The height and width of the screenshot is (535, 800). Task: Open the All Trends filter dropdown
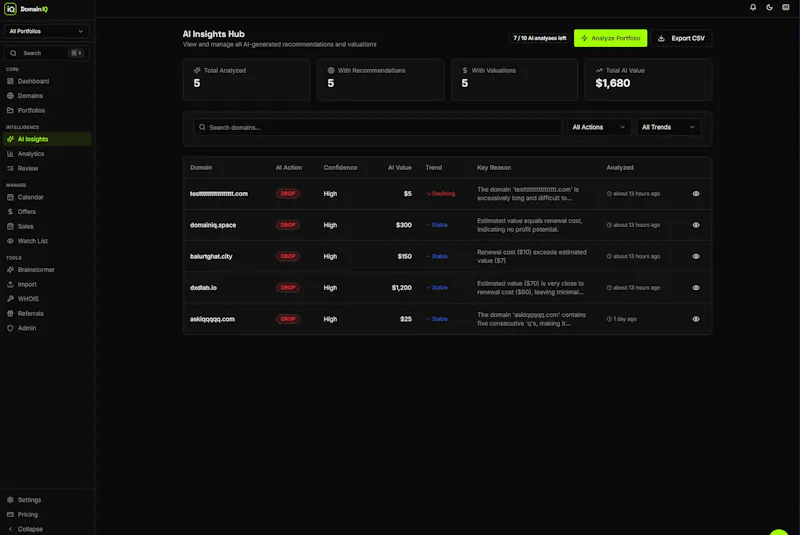pos(668,127)
